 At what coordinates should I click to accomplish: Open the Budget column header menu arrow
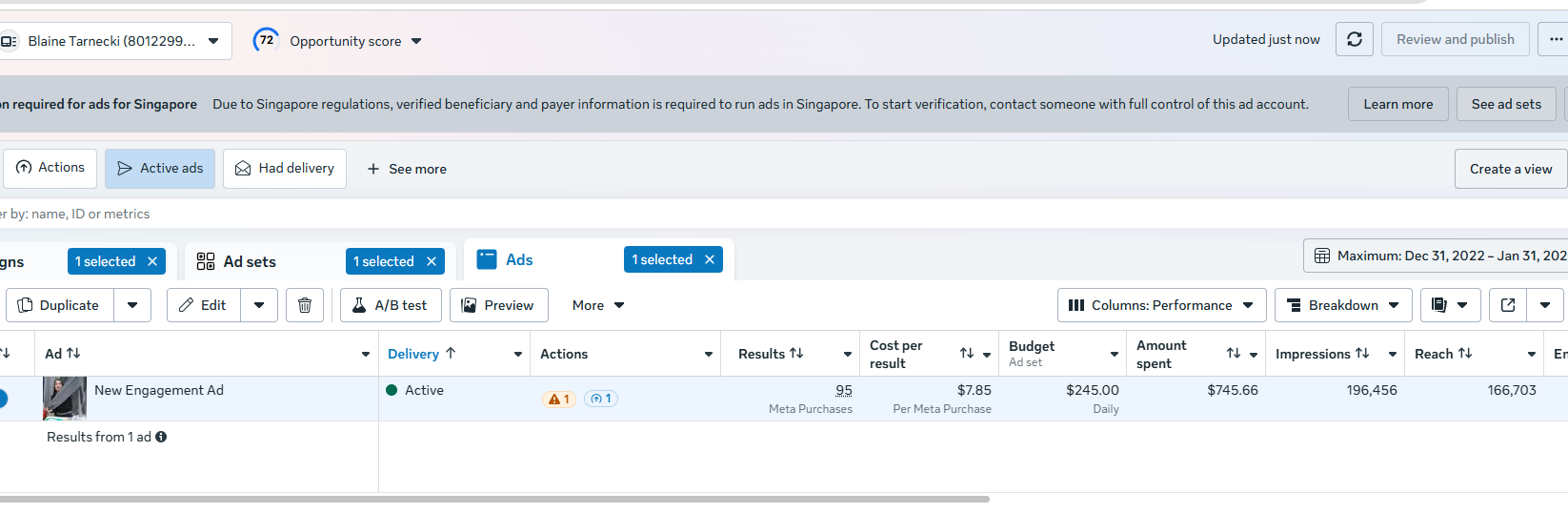pos(1115,355)
